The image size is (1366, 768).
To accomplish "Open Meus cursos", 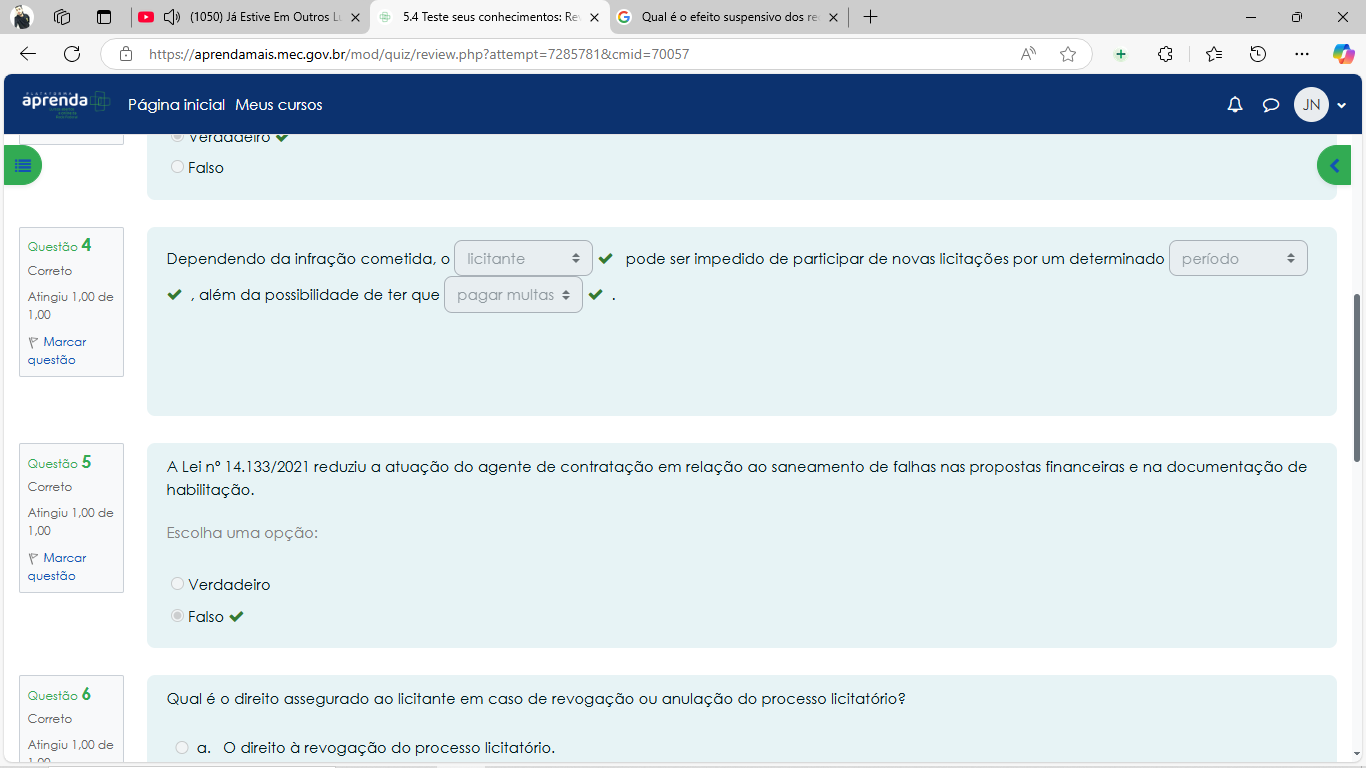I will (279, 105).
